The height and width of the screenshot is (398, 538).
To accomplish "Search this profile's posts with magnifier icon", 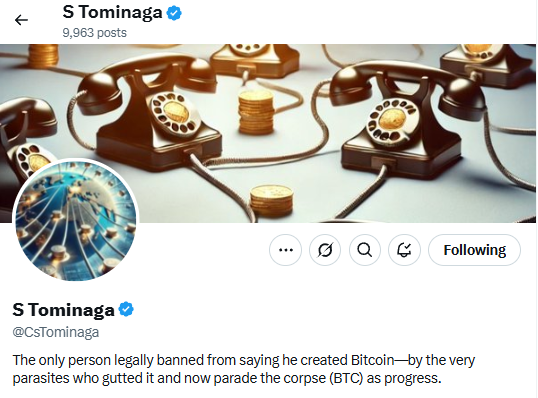I will [365, 250].
